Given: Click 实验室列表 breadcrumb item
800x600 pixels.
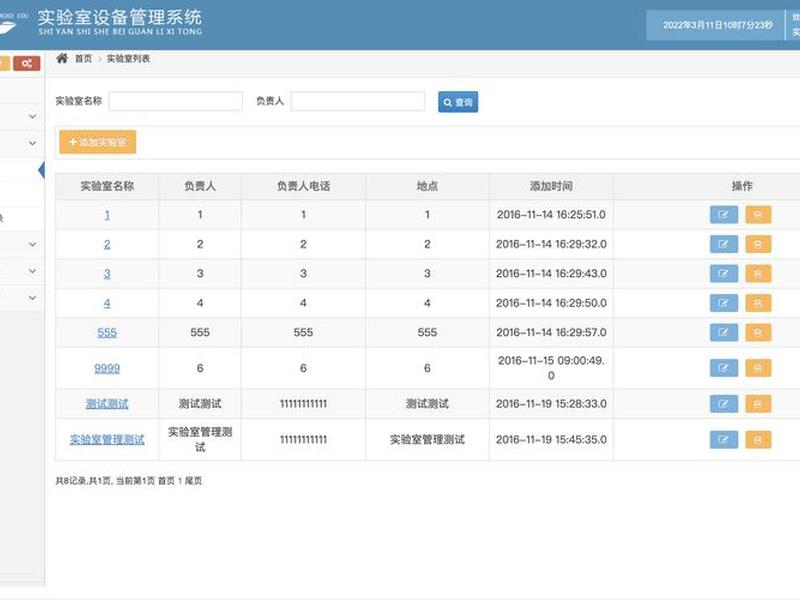Looking at the screenshot, I should pos(128,59).
